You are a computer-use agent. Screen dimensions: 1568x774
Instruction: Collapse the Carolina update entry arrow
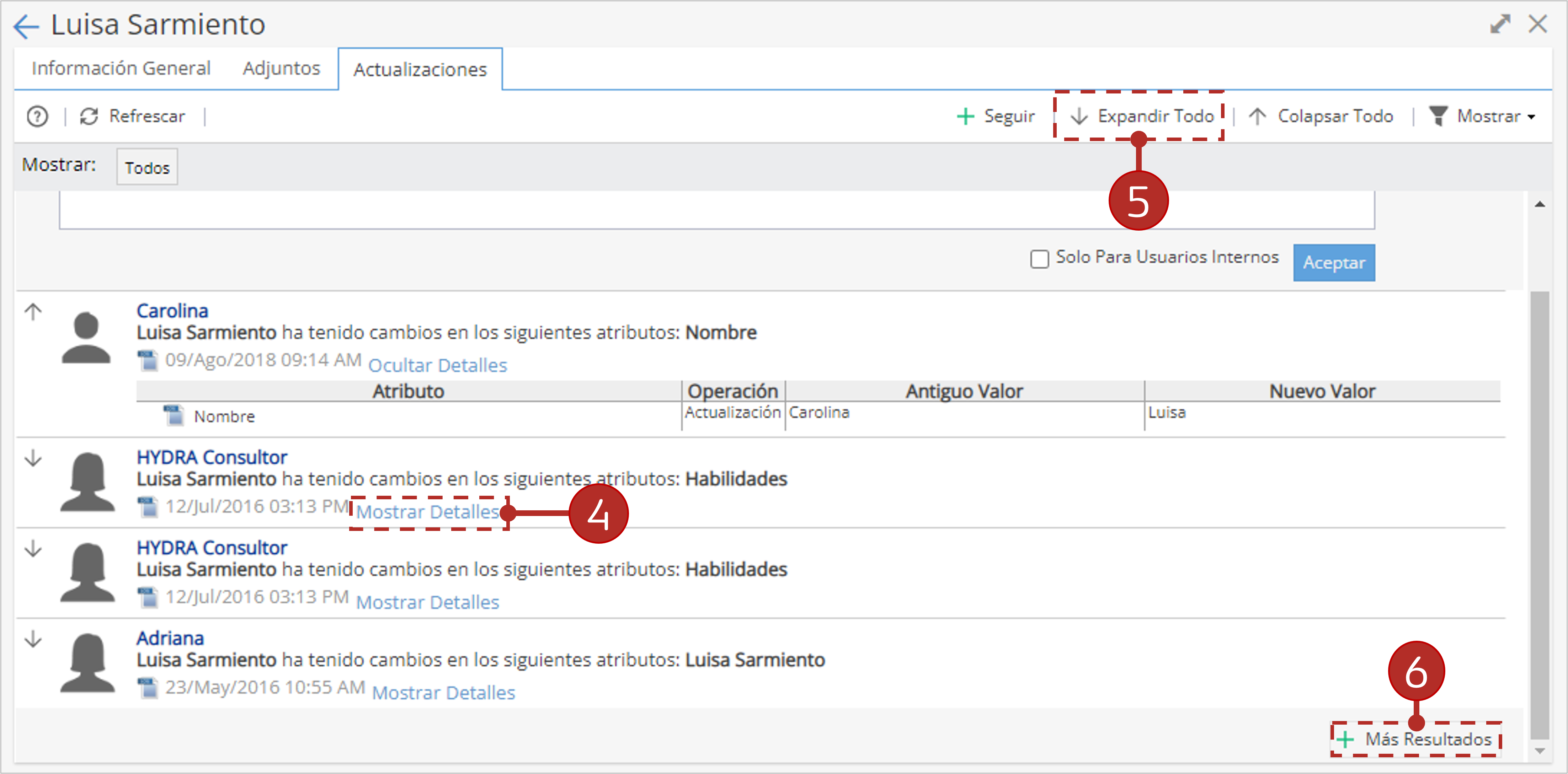point(33,312)
